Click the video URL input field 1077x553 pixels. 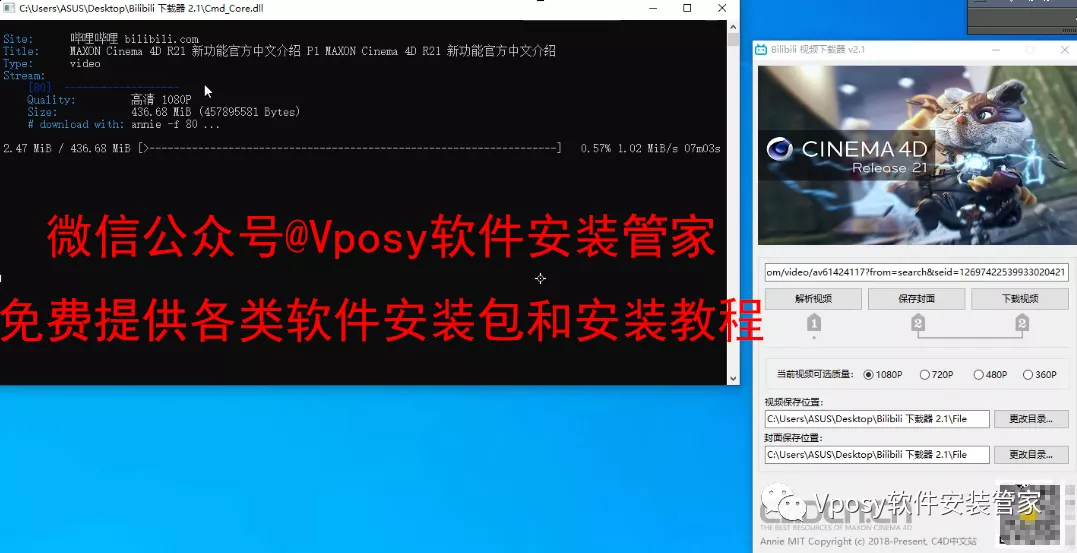click(916, 272)
